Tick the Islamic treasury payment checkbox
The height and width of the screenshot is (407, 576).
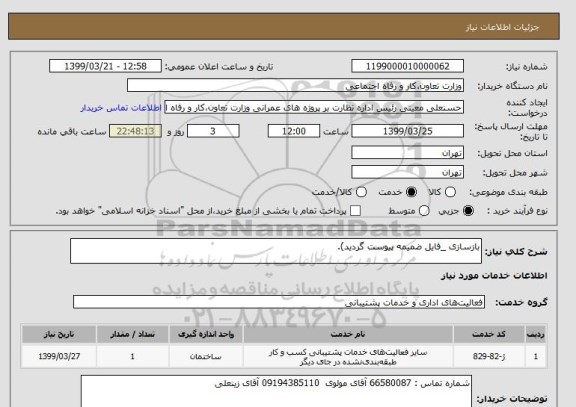click(x=355, y=211)
